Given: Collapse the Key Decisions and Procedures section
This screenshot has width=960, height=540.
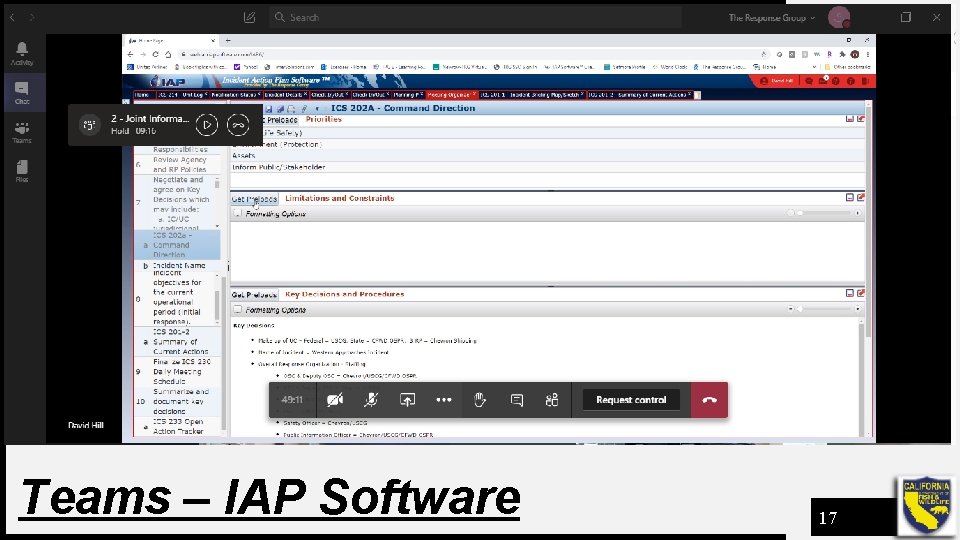Looking at the screenshot, I should [850, 293].
